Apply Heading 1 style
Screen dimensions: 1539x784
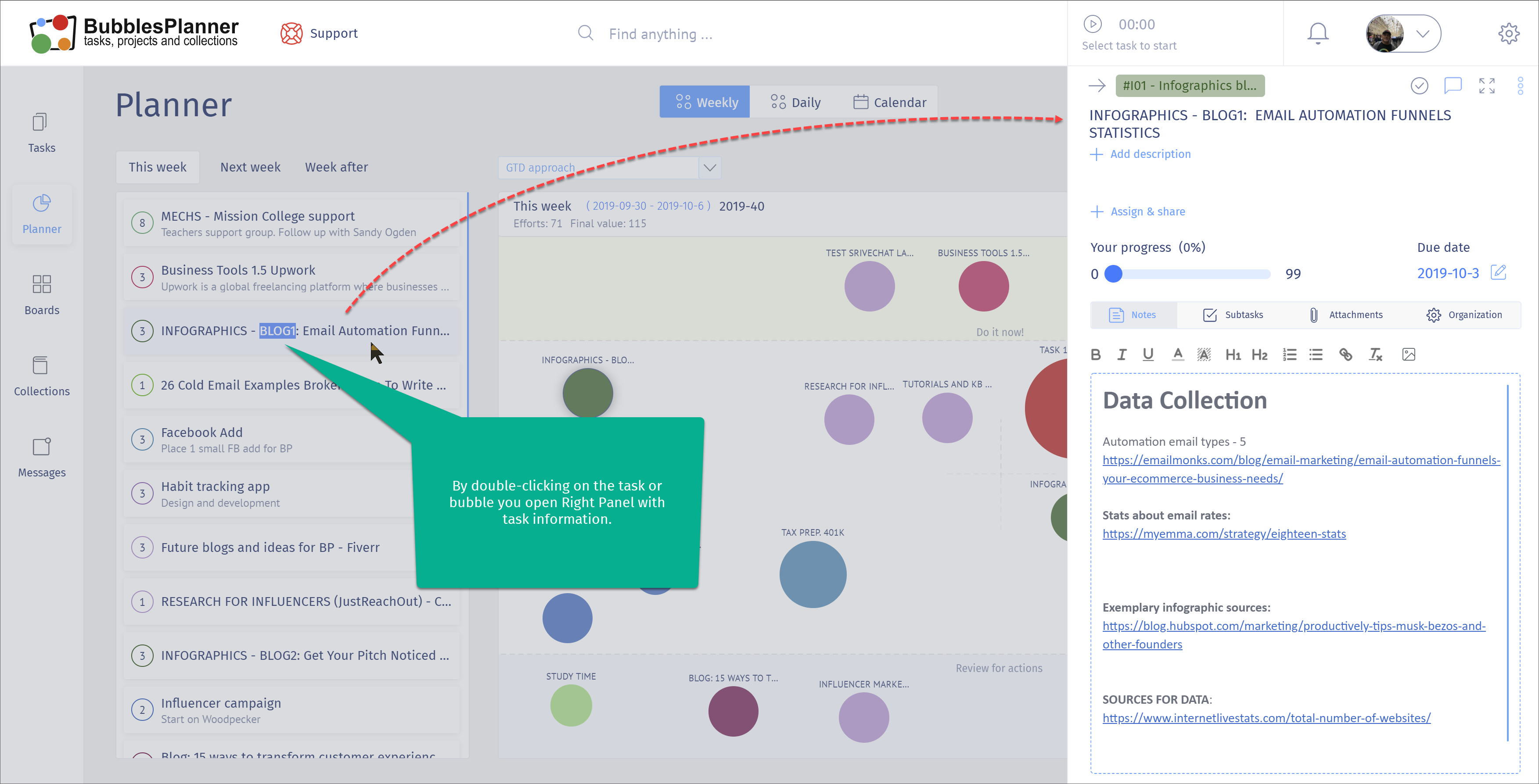1233,354
